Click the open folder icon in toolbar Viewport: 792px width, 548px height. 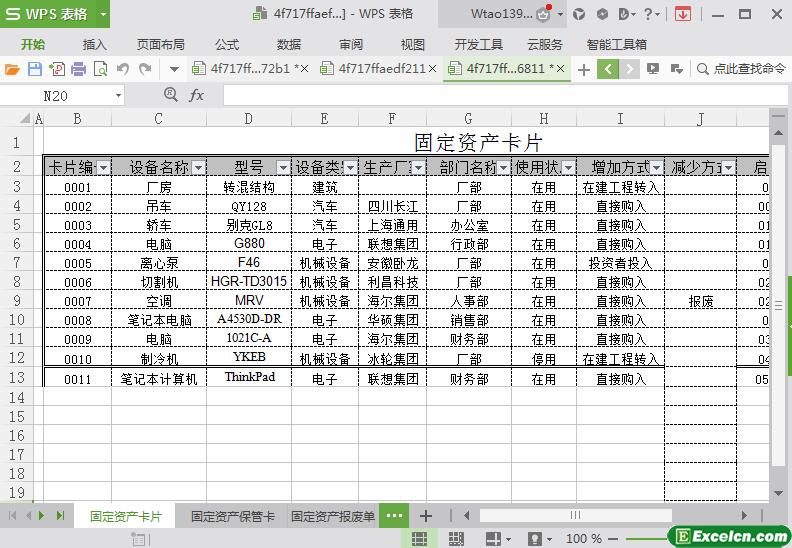click(x=12, y=69)
